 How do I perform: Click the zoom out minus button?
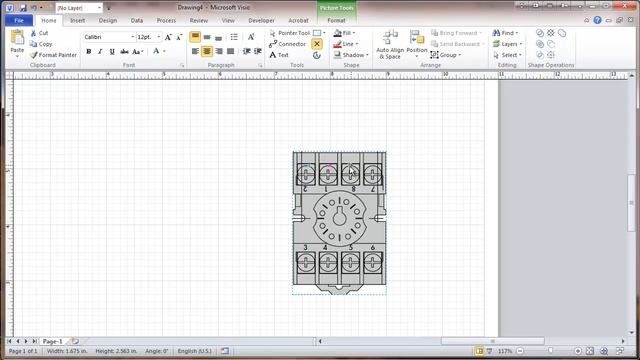(x=520, y=351)
